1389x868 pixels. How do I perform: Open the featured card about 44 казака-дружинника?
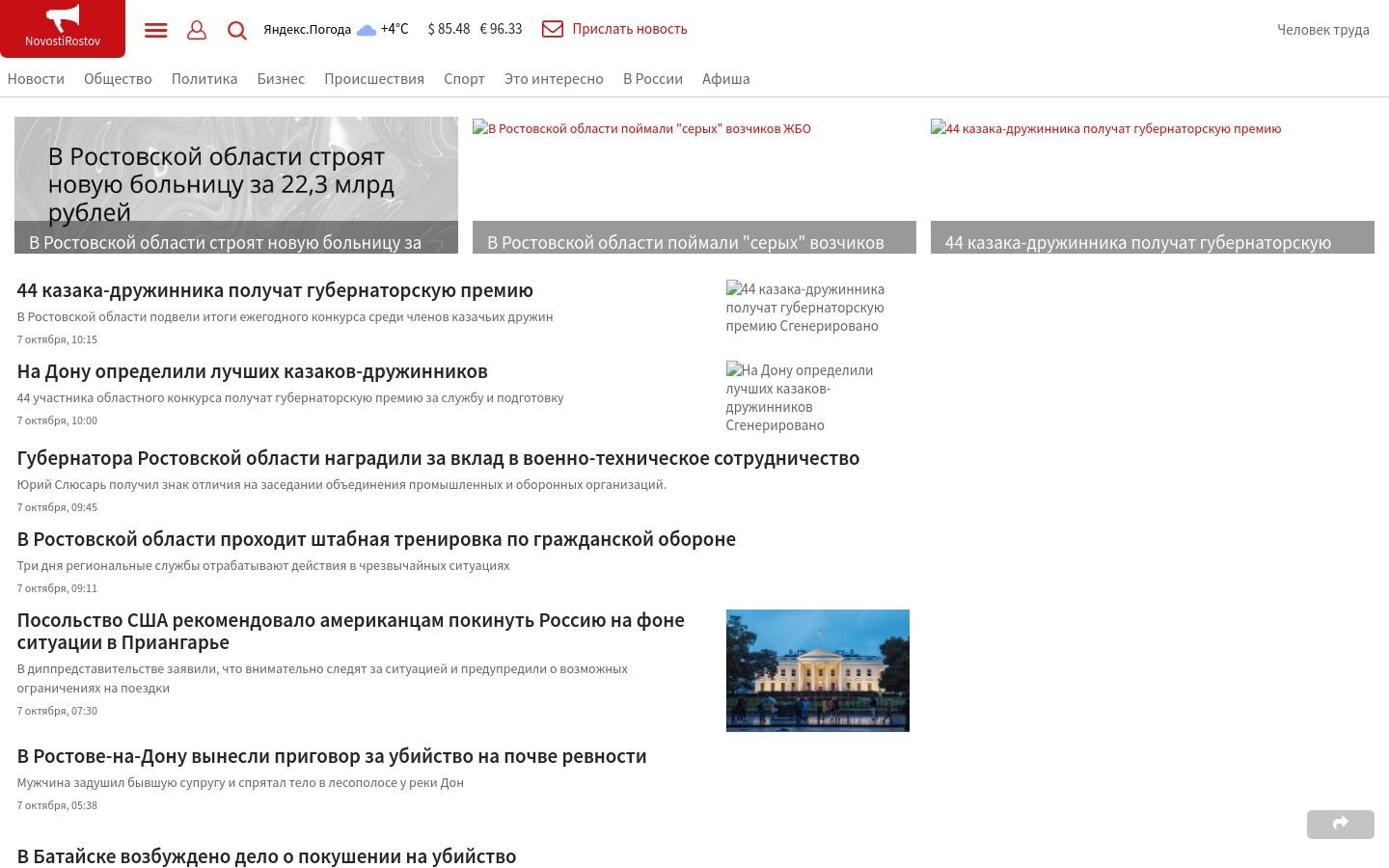pos(1153,185)
